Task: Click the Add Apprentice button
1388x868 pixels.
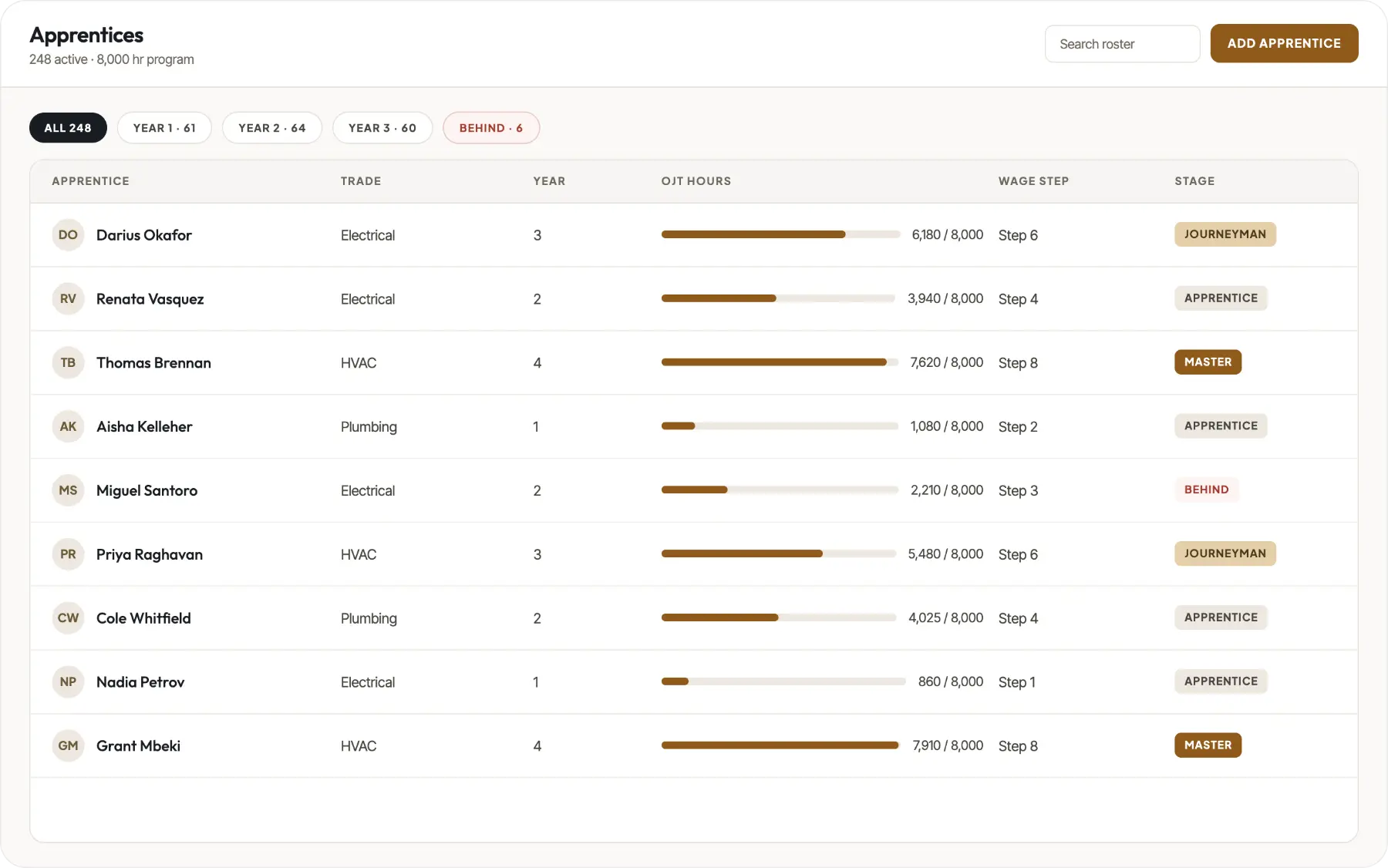Action: point(1284,43)
